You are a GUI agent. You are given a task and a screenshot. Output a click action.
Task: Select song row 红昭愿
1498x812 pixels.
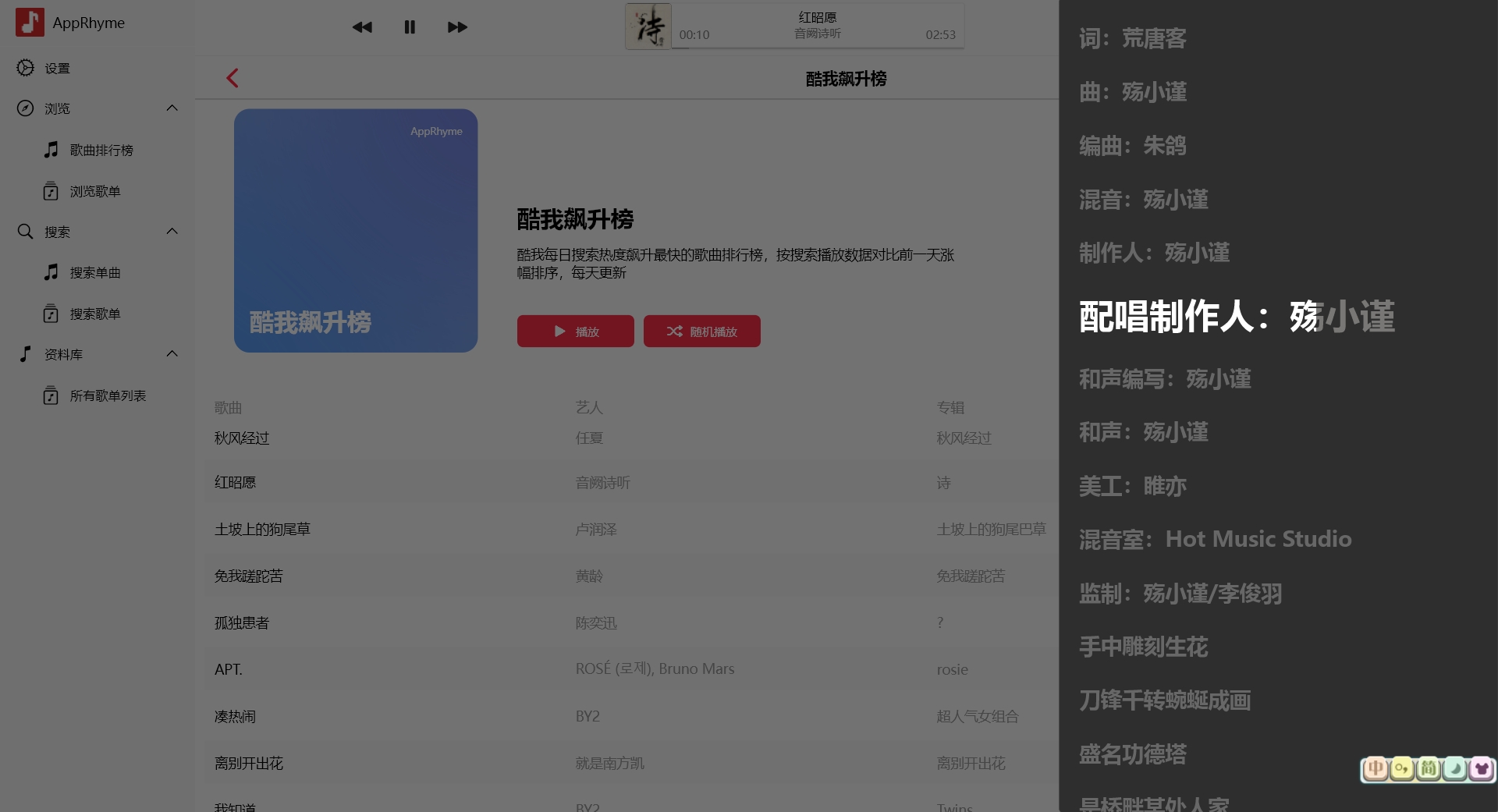631,483
